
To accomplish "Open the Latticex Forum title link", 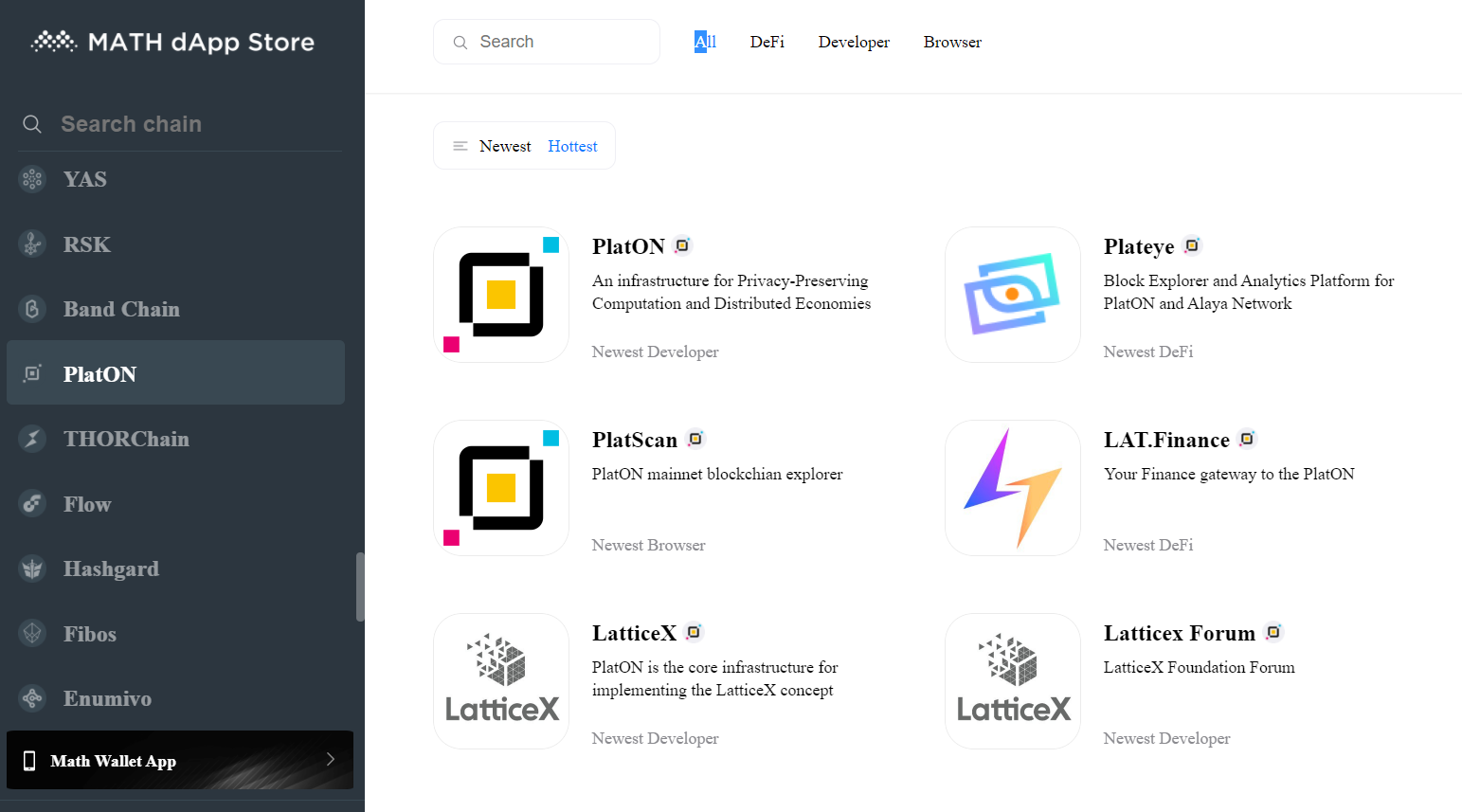I will click(1180, 633).
